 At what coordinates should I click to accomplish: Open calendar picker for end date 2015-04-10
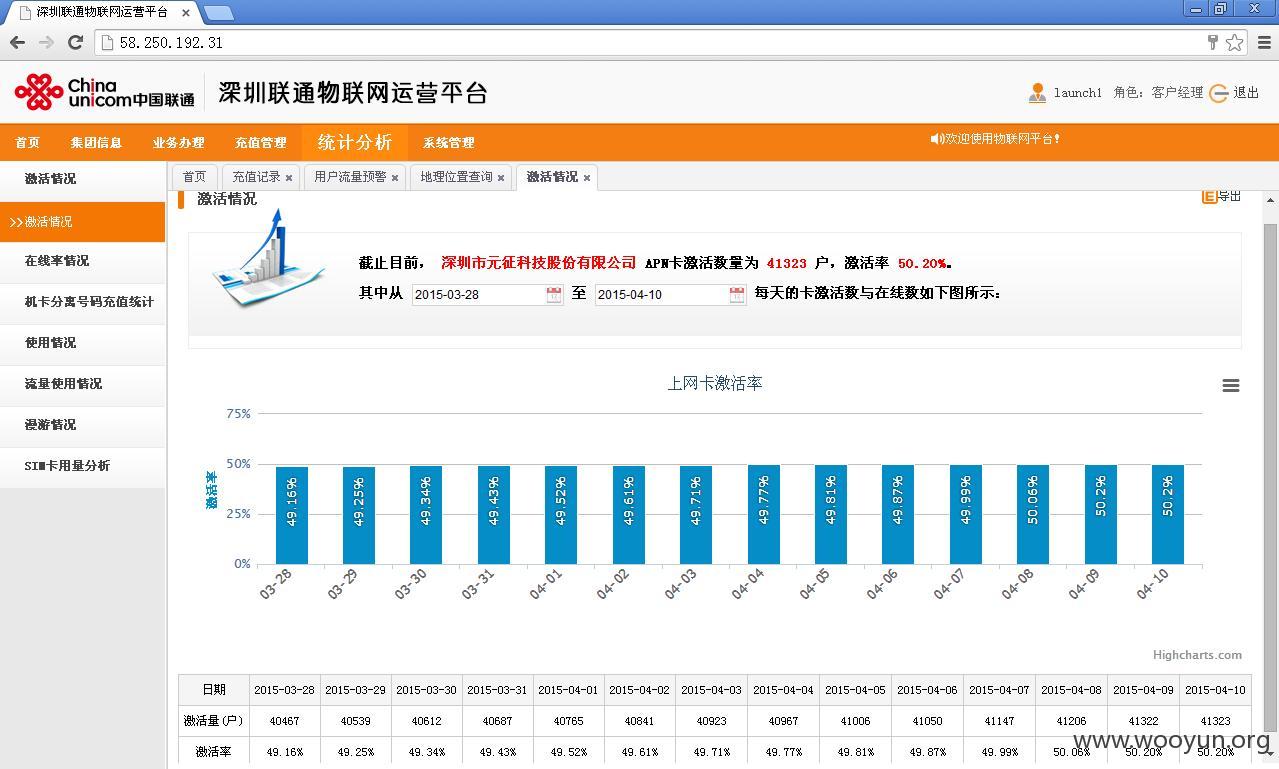737,295
